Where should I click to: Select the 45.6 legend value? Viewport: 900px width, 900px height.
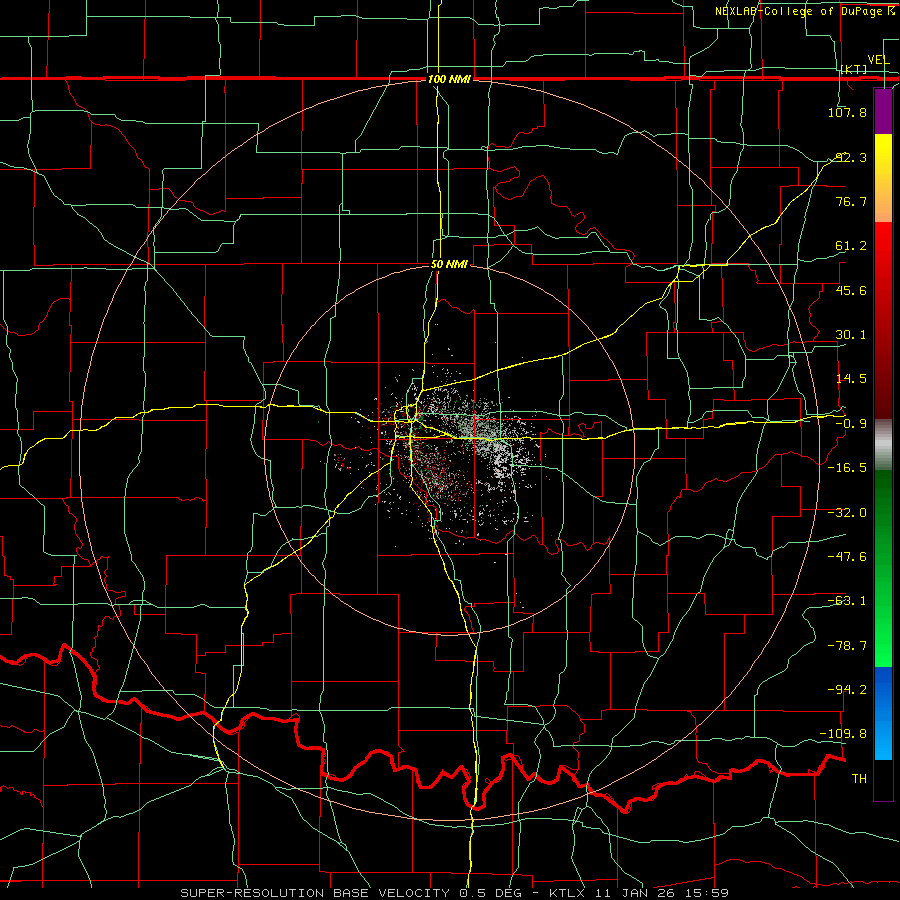coord(851,290)
